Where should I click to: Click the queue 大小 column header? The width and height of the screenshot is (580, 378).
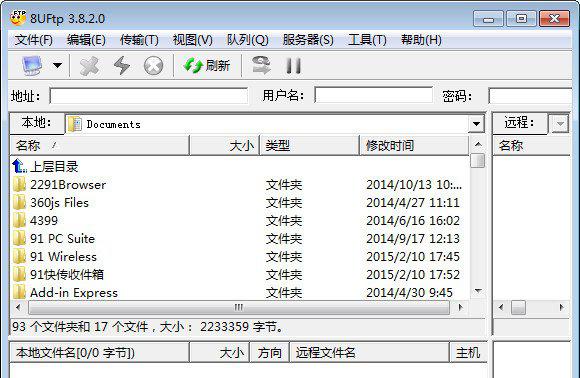[x=220, y=352]
